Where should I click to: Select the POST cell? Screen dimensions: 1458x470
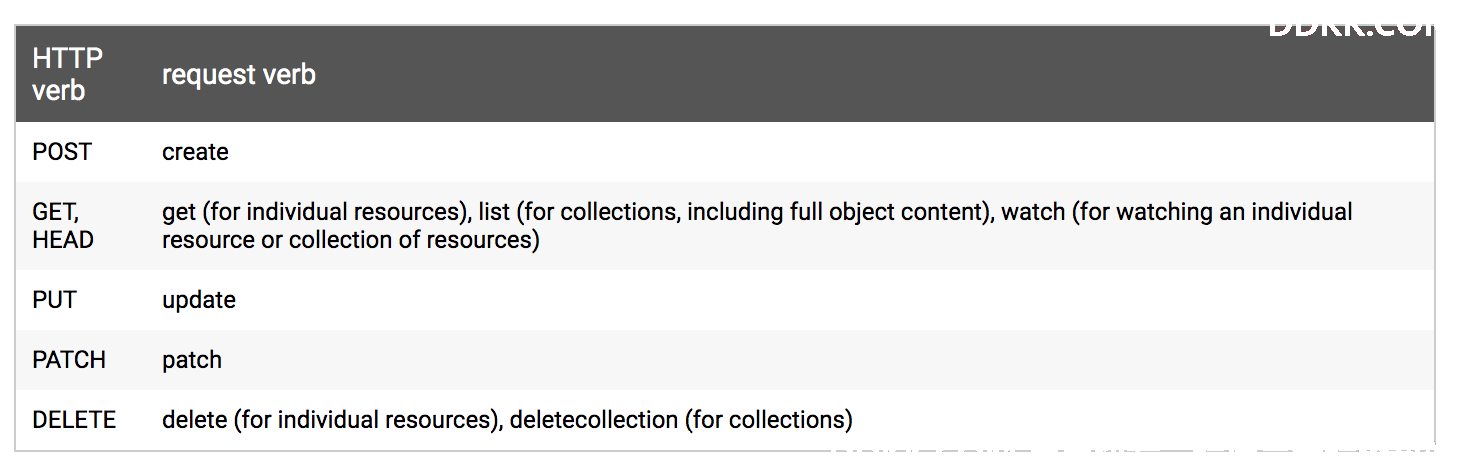coord(62,152)
